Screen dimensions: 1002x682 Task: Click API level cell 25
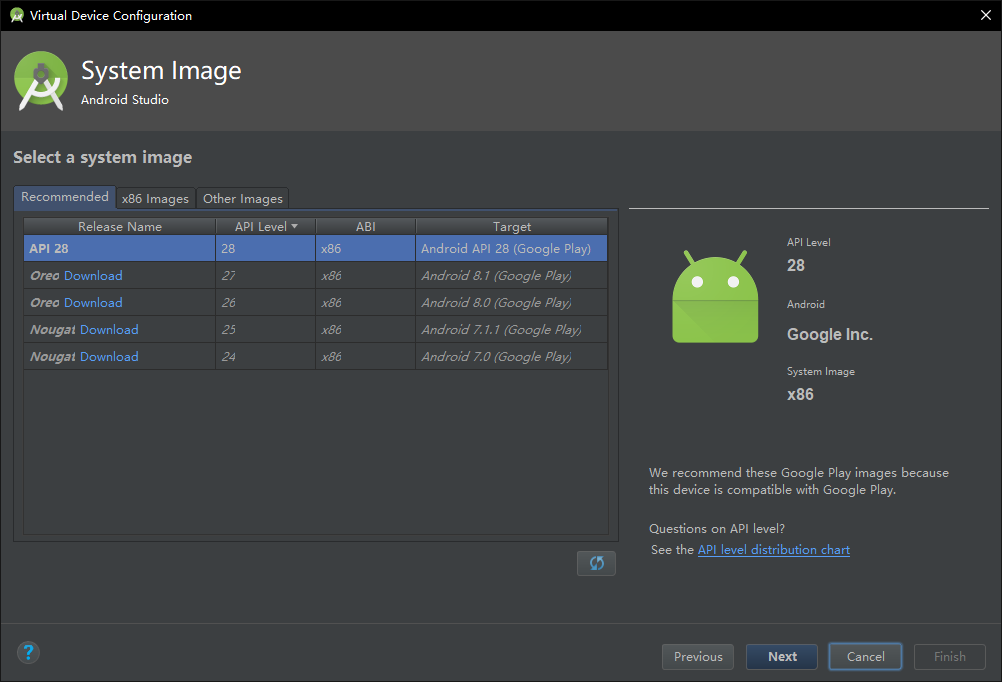coord(265,330)
